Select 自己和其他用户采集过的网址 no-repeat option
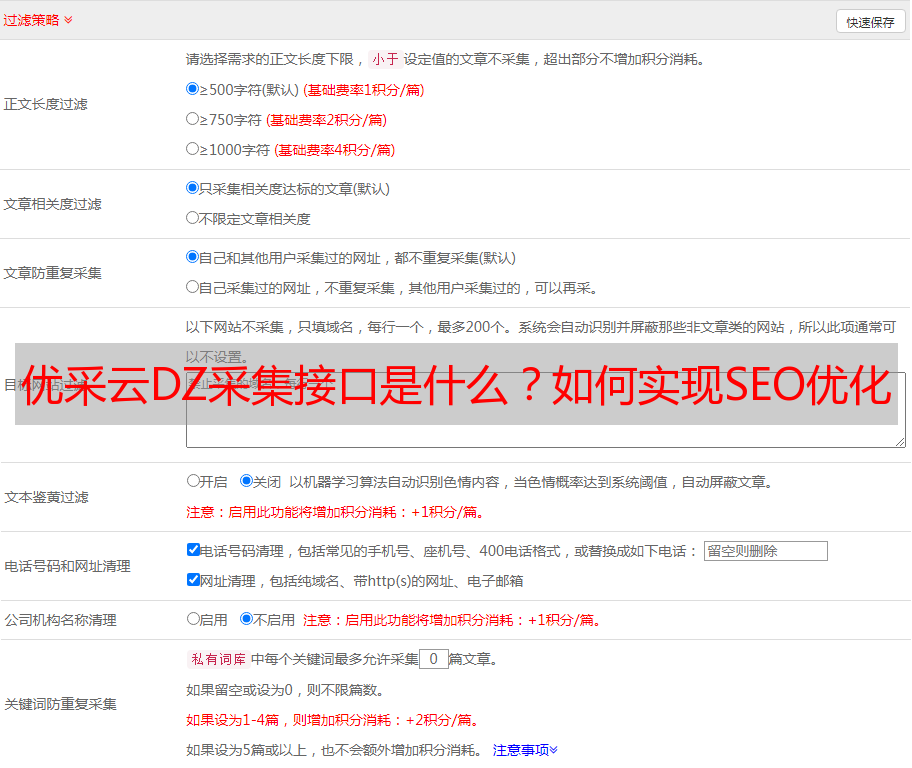Image resolution: width=912 pixels, height=768 pixels. point(193,257)
